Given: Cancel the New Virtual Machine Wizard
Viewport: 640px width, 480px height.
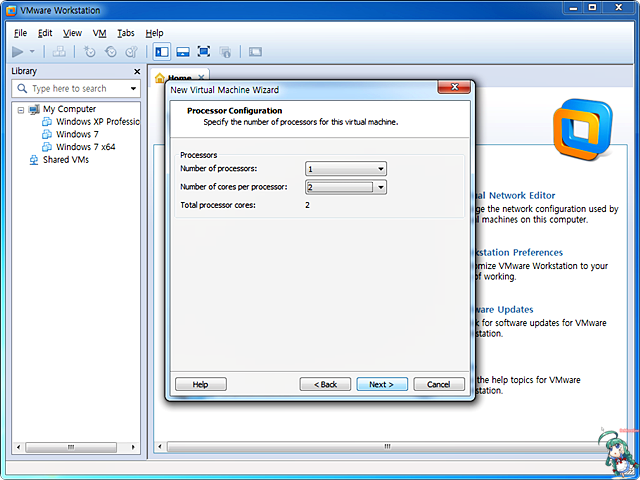Looking at the screenshot, I should [439, 384].
